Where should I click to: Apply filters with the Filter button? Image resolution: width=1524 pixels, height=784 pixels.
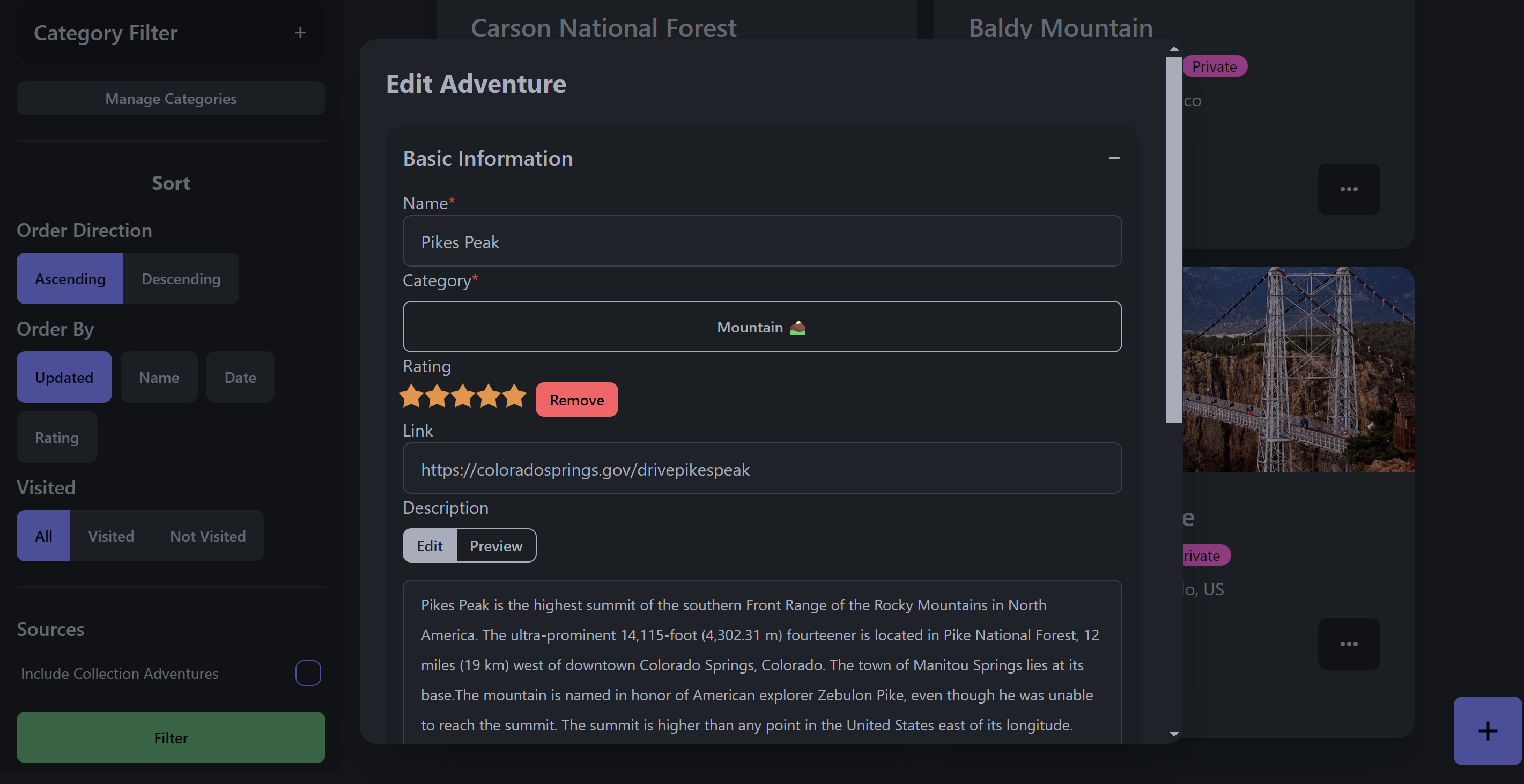[x=171, y=737]
